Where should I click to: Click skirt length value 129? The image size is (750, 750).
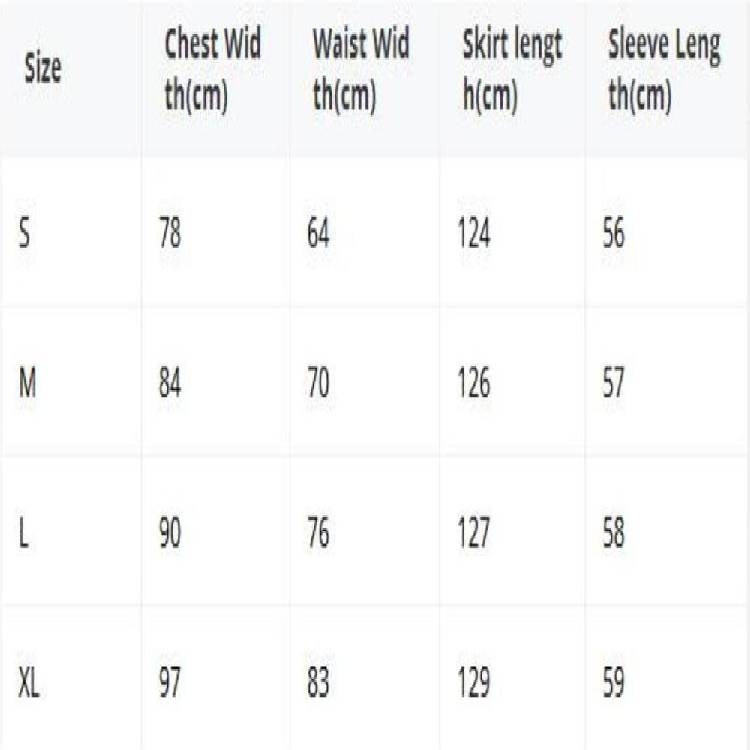(473, 684)
